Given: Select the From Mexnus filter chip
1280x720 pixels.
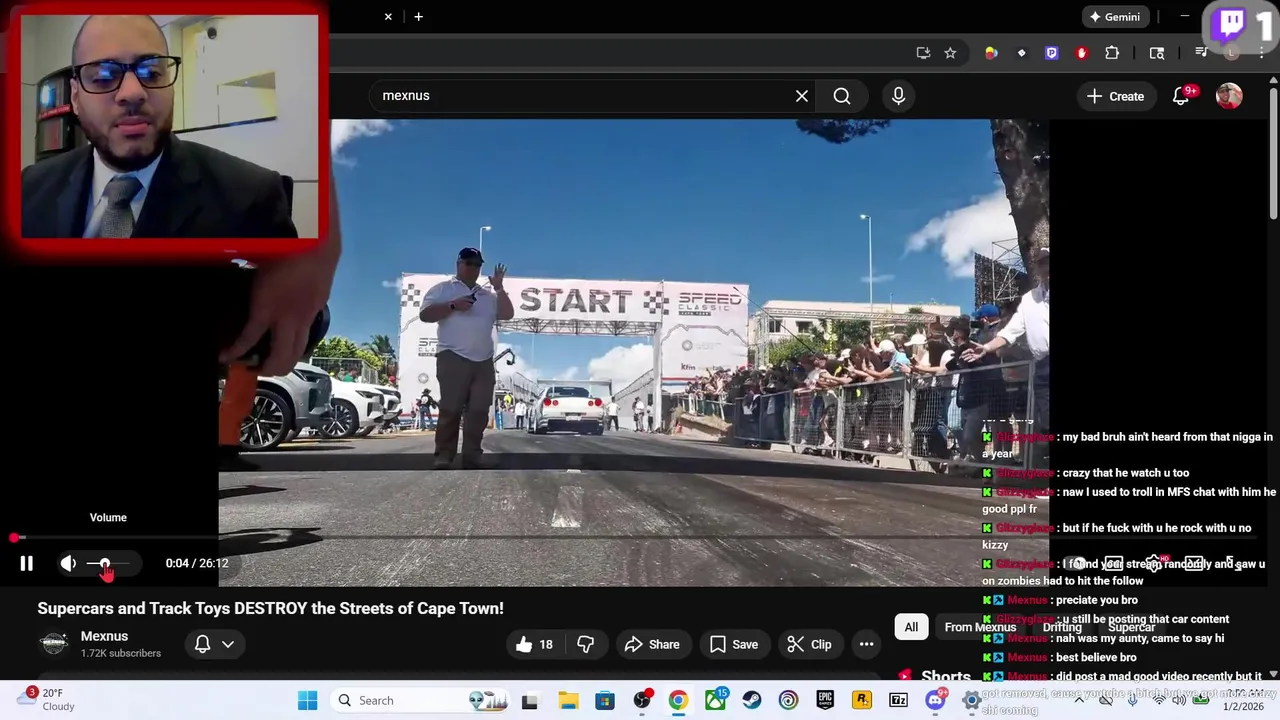Looking at the screenshot, I should pyautogui.click(x=980, y=627).
